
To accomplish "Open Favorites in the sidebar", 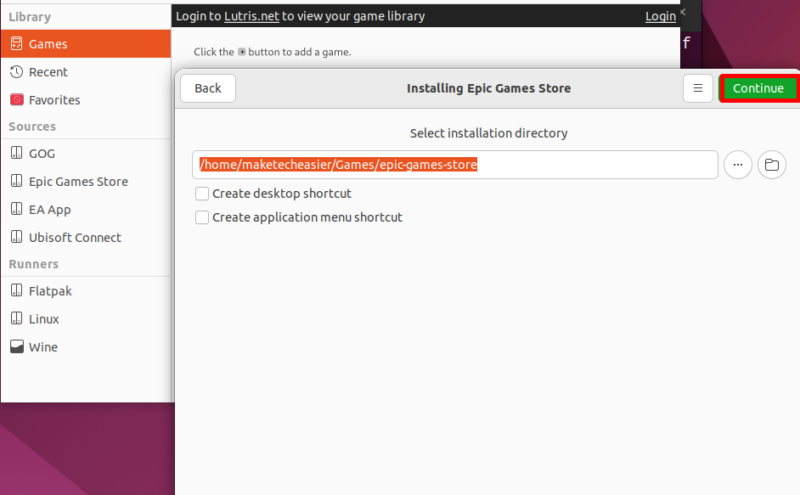I will pos(86,100).
